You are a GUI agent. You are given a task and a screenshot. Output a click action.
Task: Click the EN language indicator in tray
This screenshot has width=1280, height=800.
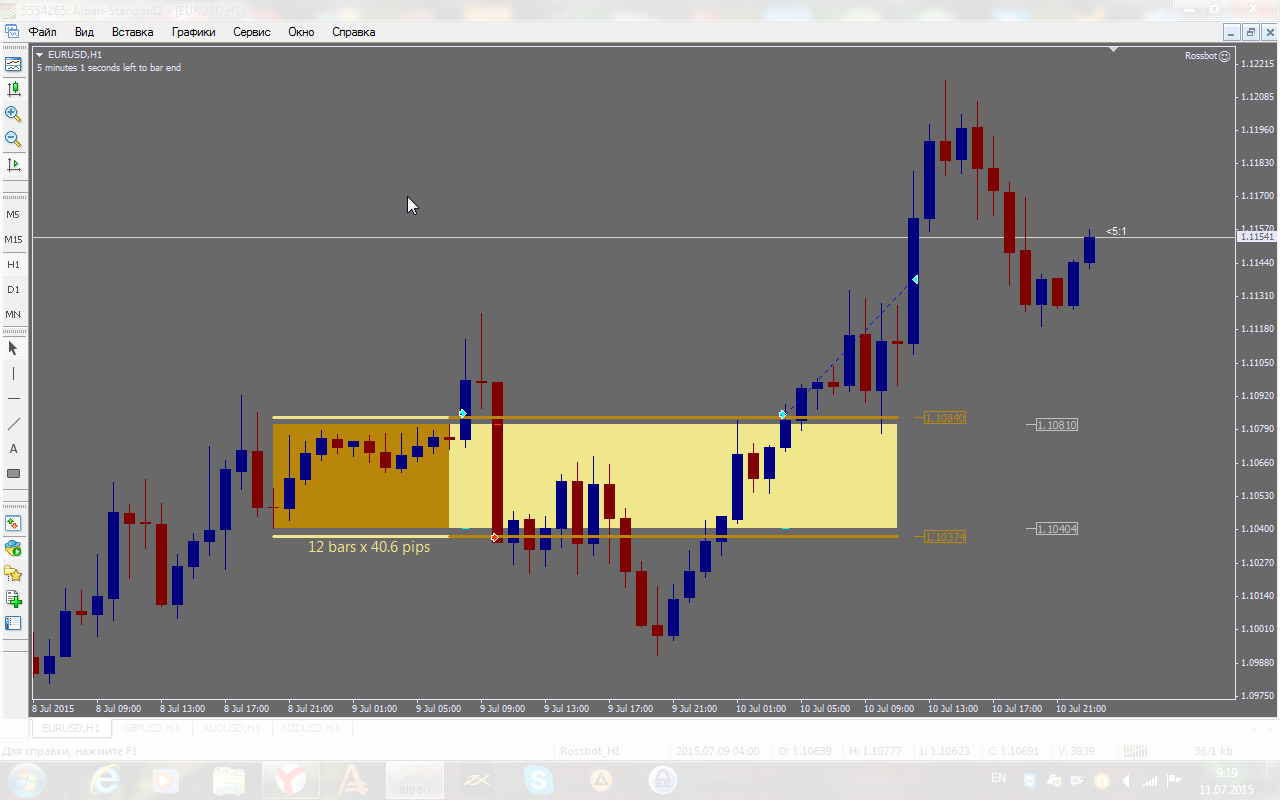coord(998,779)
